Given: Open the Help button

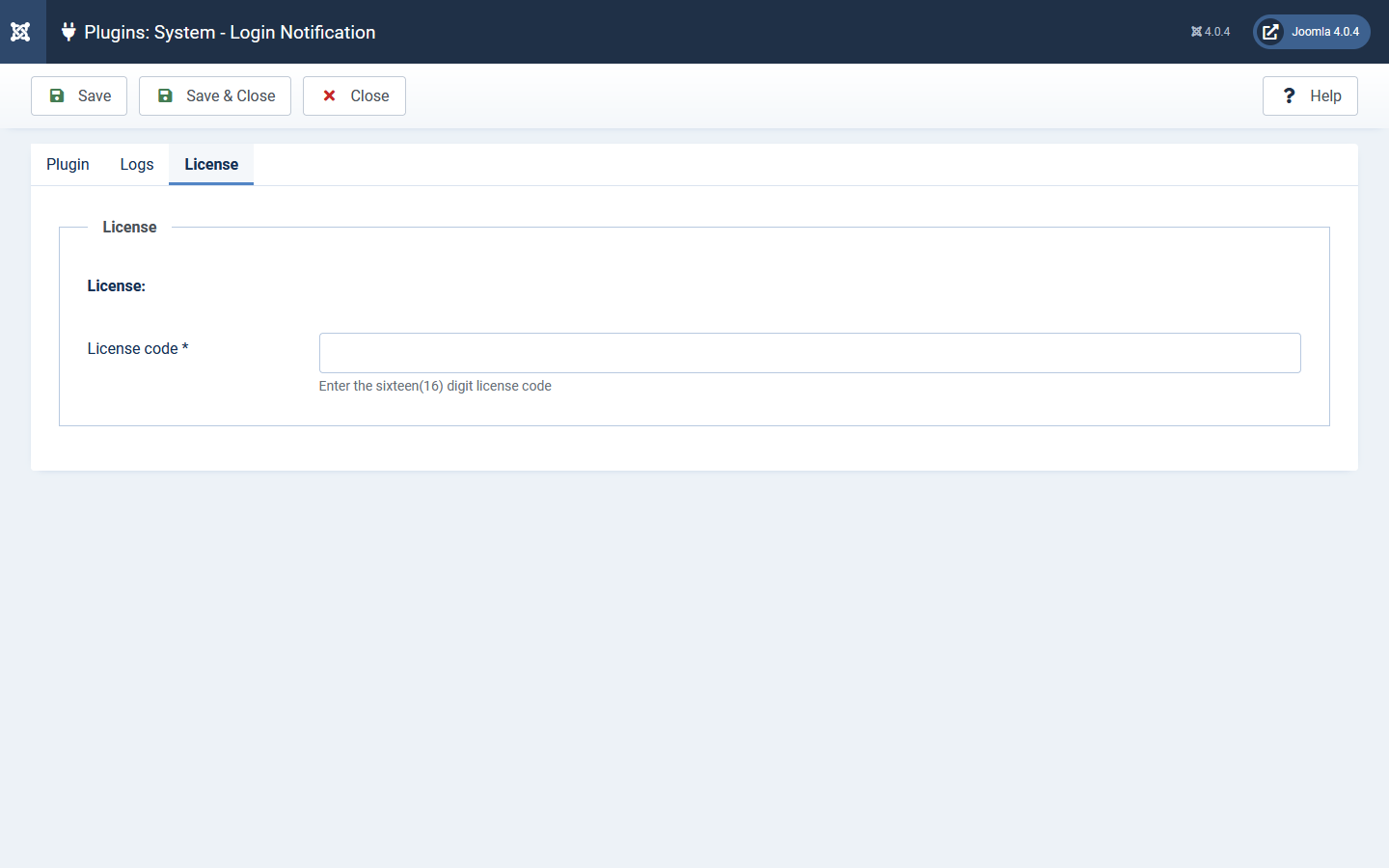Looking at the screenshot, I should pos(1310,95).
